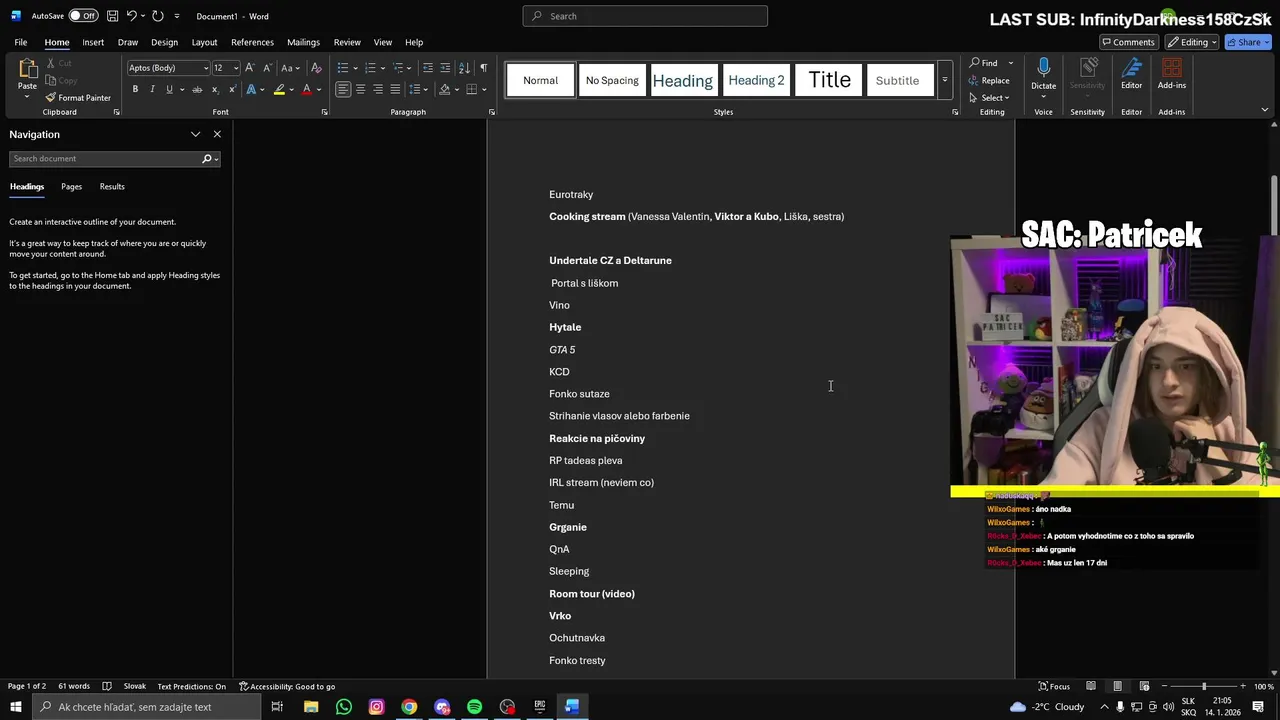Screen dimensions: 1280x720
Task: Activate the Format Painter
Action: [78, 98]
